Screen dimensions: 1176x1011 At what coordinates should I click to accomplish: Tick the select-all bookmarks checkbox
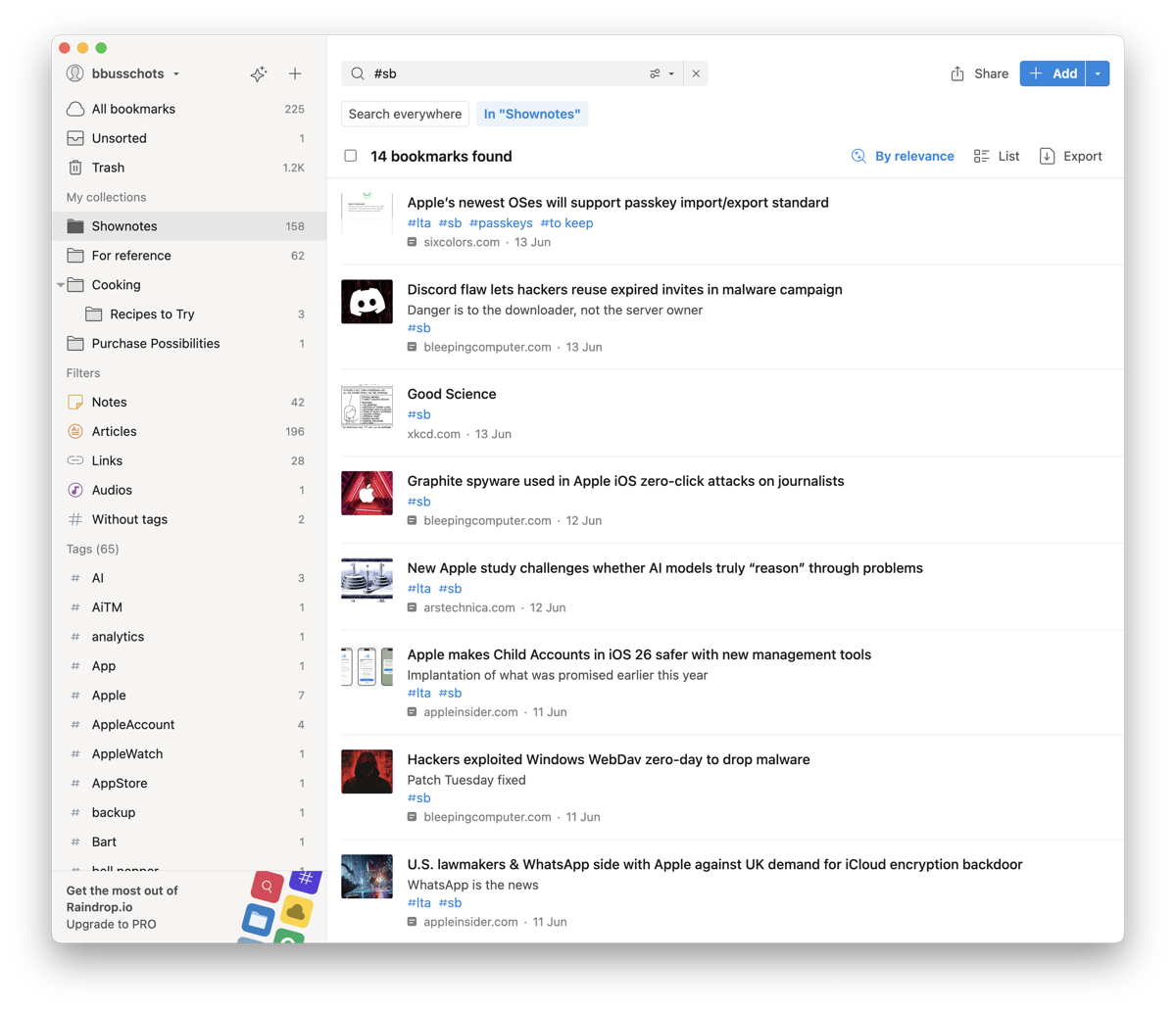pyautogui.click(x=351, y=157)
